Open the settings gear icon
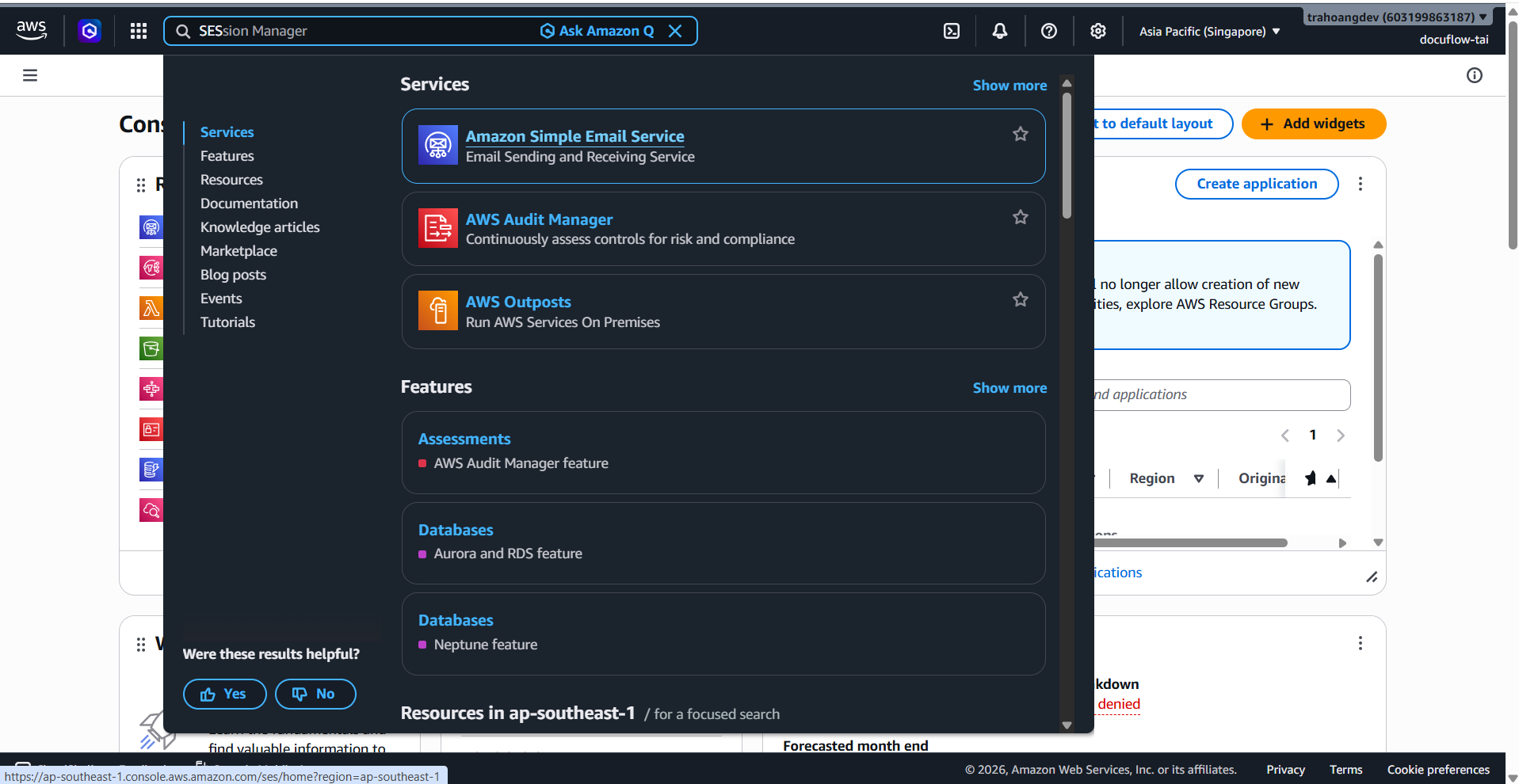The image size is (1519, 784). click(1097, 31)
